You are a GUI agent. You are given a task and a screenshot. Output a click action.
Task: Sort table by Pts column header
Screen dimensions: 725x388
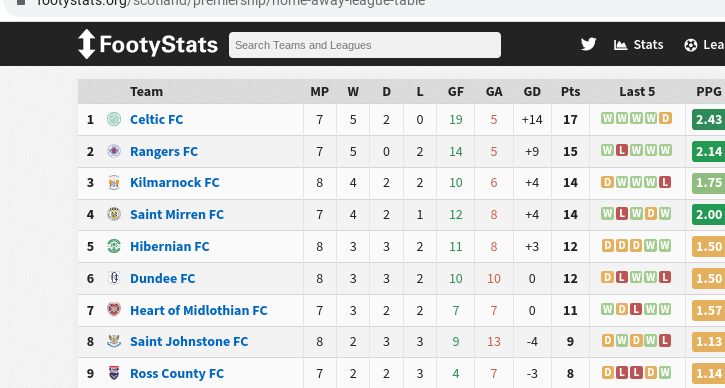pos(570,92)
